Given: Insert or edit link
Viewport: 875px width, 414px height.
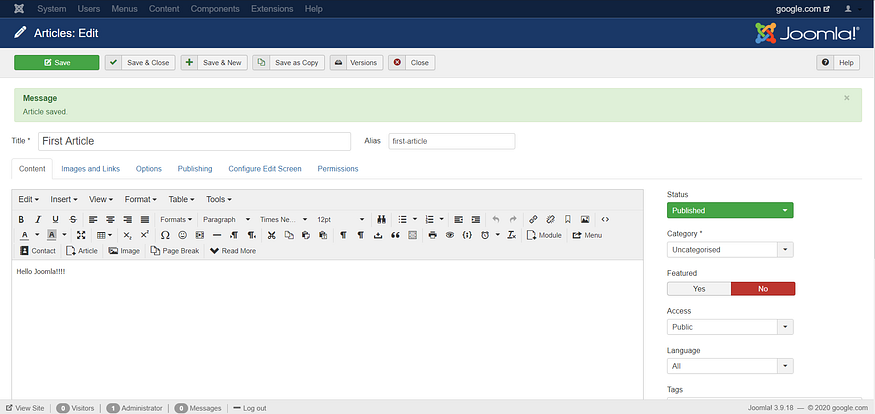Looking at the screenshot, I should pyautogui.click(x=533, y=219).
